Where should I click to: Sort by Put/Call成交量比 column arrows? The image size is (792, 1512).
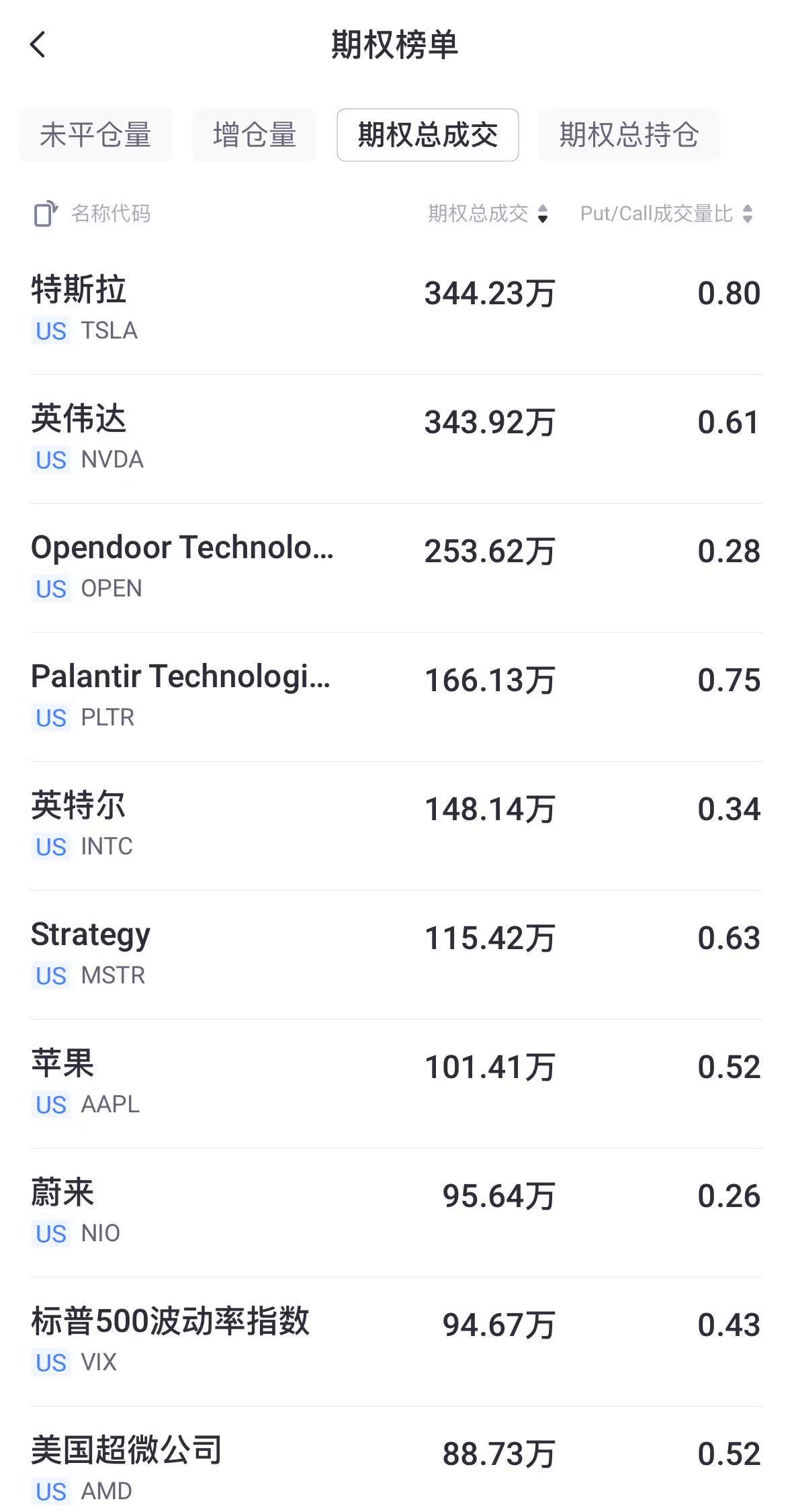(747, 214)
